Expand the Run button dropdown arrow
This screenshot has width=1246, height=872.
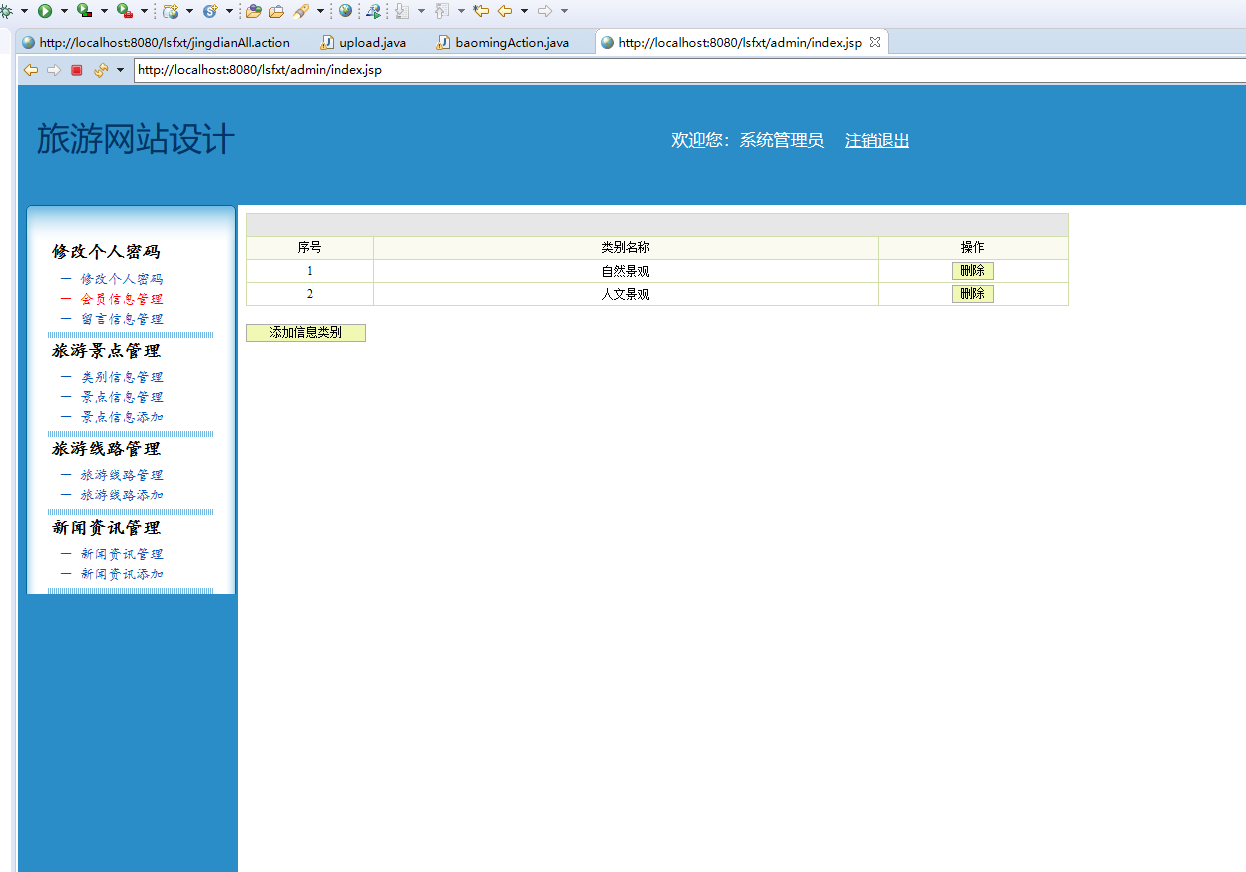click(64, 11)
